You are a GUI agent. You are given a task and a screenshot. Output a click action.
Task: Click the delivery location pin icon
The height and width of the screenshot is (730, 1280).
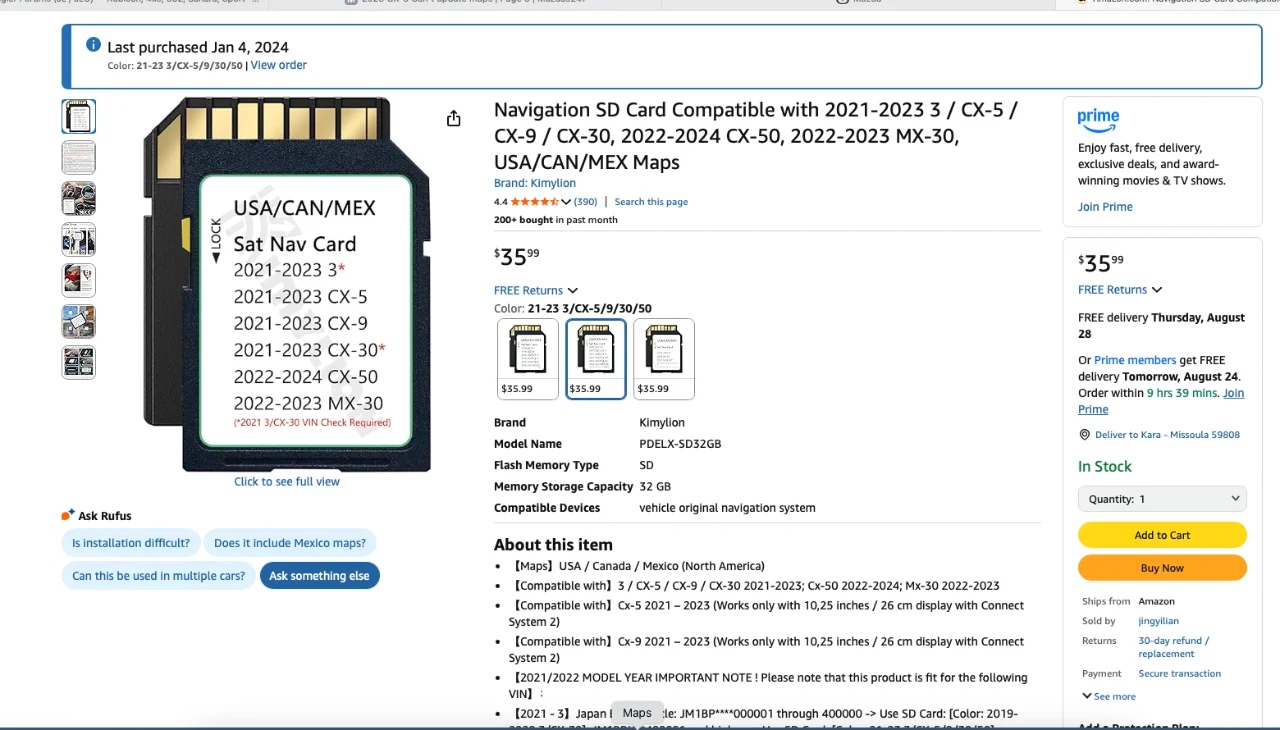[1085, 435]
